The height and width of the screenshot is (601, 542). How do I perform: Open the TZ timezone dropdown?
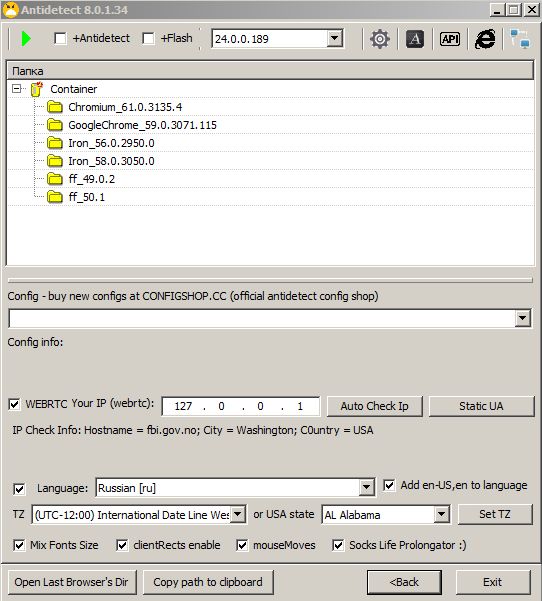point(238,514)
